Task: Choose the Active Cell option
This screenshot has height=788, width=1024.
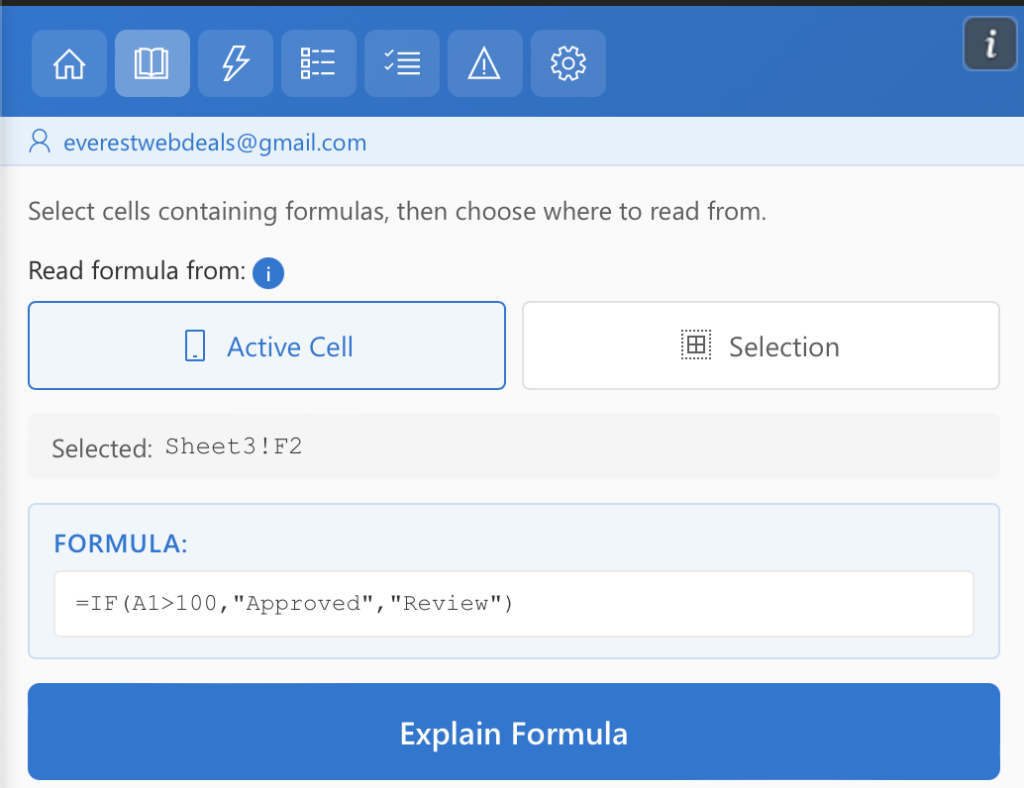Action: (x=267, y=346)
